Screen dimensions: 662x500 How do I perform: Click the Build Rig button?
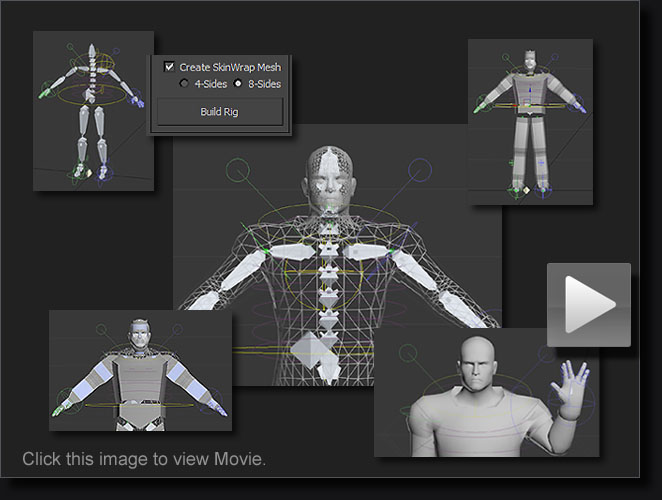click(x=220, y=112)
